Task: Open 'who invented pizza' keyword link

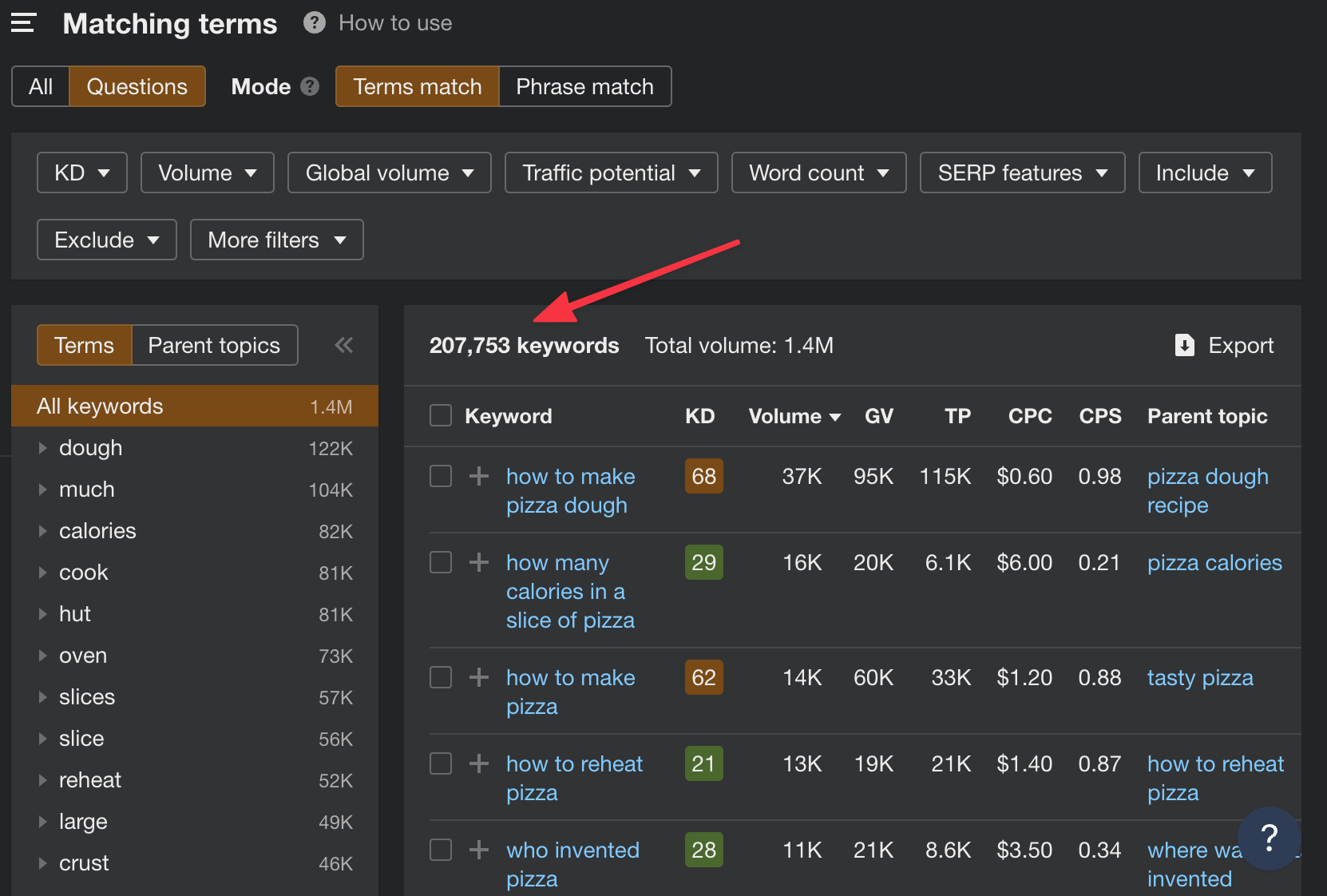Action: pyautogui.click(x=573, y=864)
